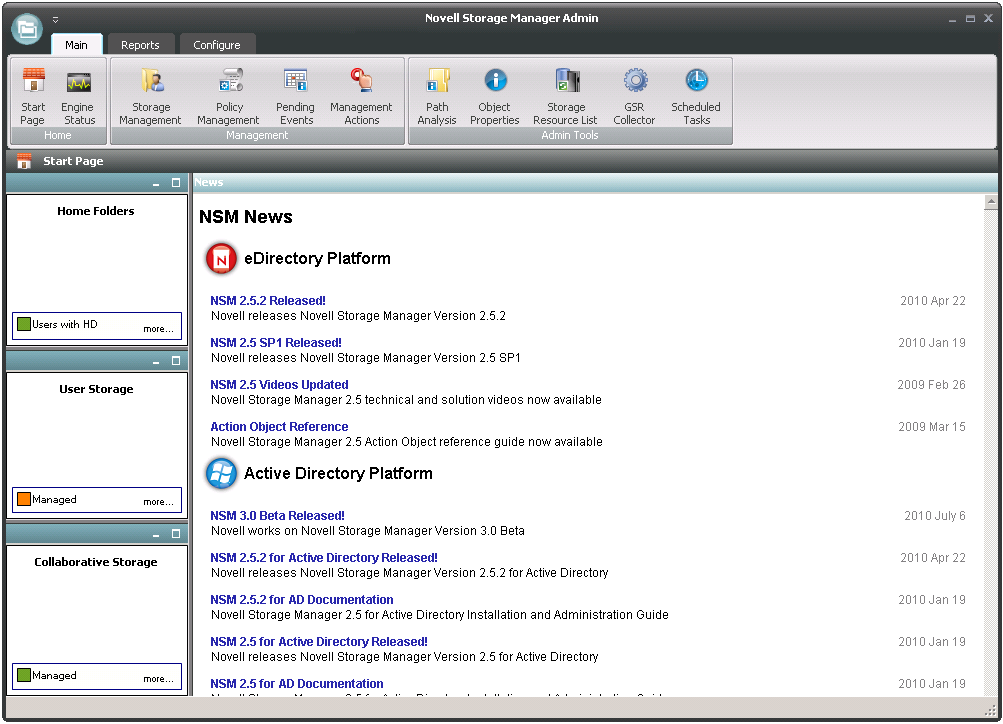Launch GSR Collector
The width and height of the screenshot is (1003, 724).
coord(635,96)
